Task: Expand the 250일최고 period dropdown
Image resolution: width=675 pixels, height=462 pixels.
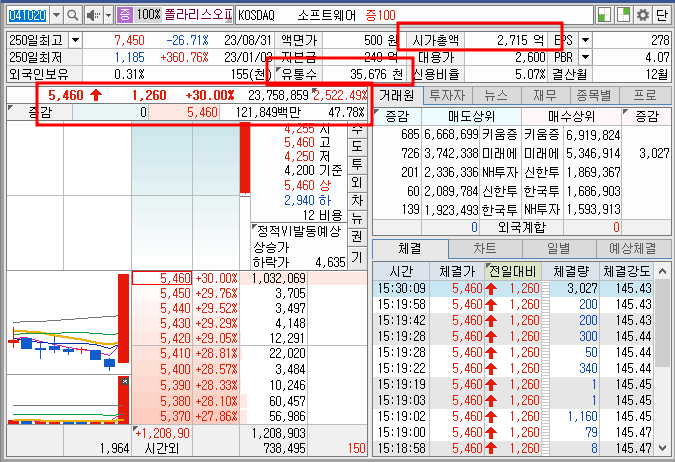Action: tap(75, 40)
